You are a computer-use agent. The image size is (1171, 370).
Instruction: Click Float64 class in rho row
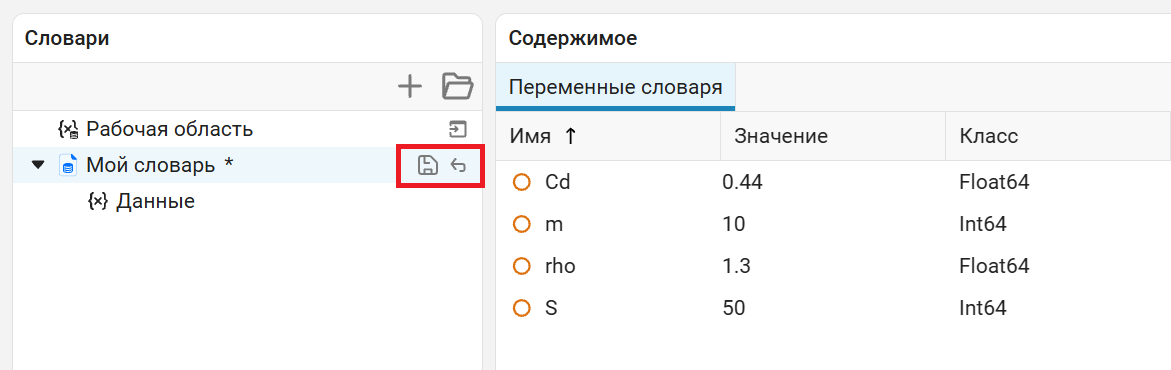pos(995,265)
